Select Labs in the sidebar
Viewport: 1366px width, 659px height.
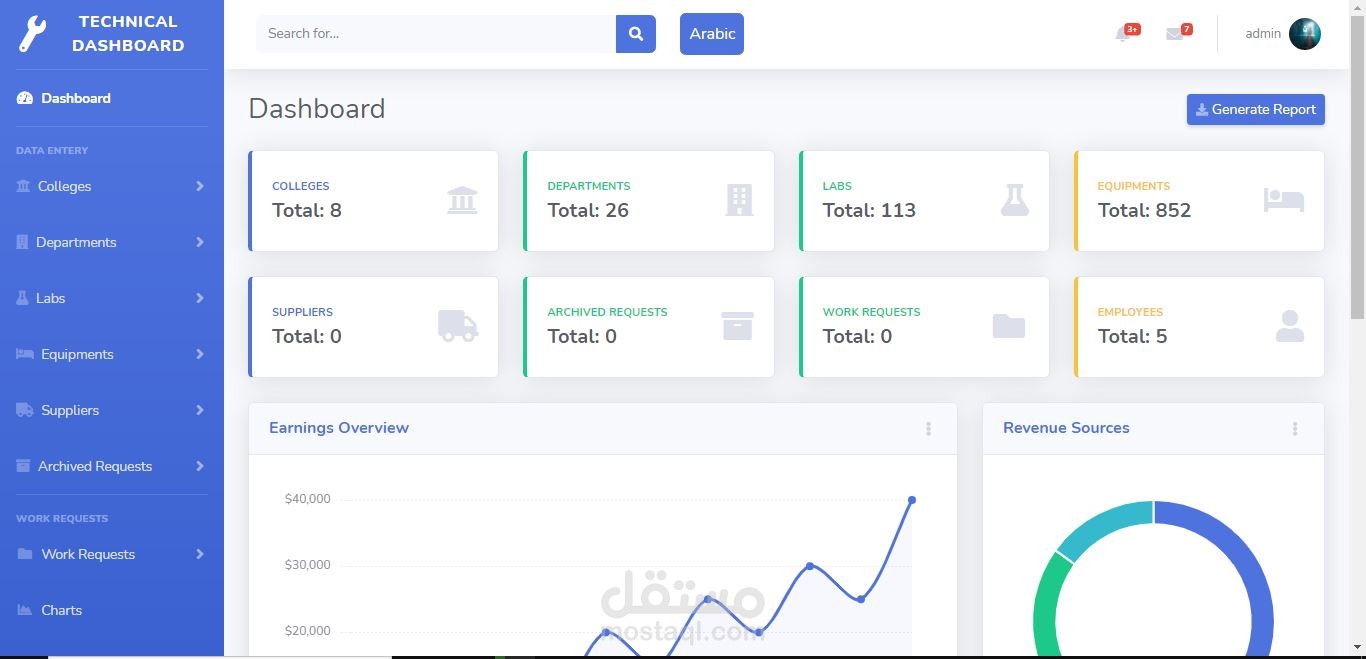(x=112, y=298)
